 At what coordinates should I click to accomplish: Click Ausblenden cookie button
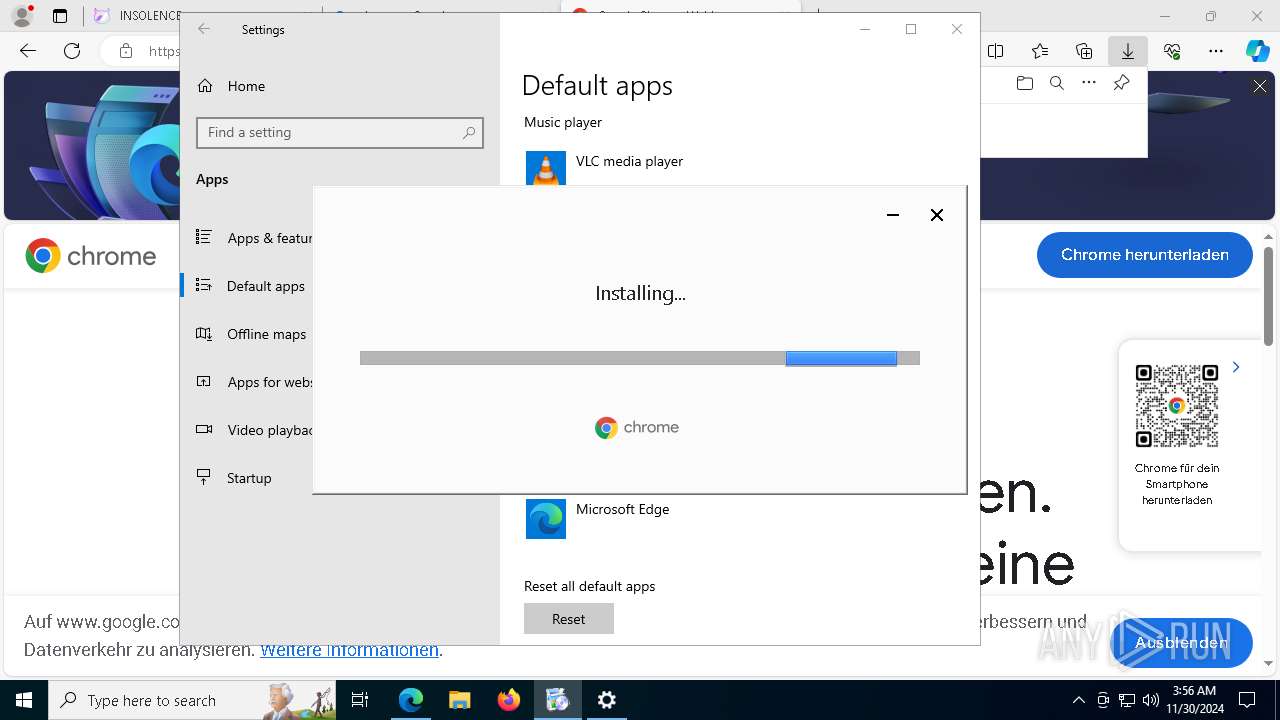point(1181,643)
